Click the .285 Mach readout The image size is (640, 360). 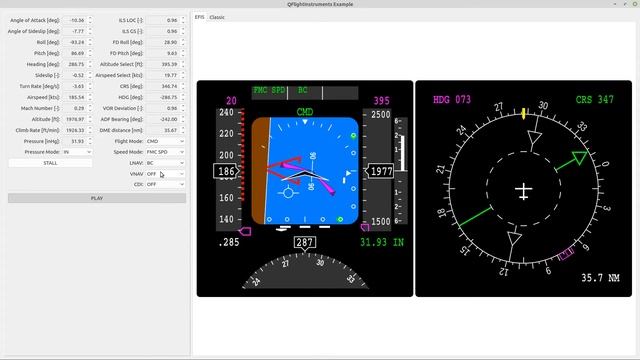coord(229,242)
